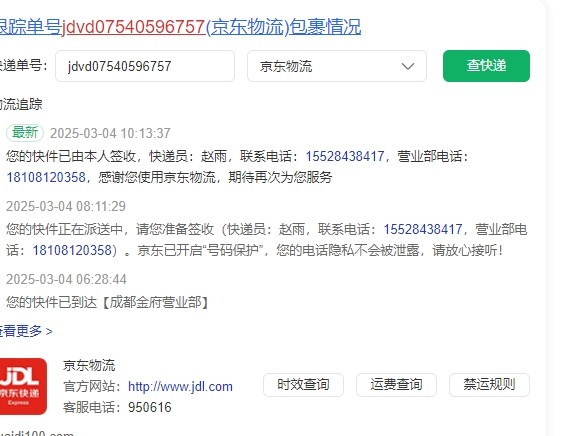Select the 京东物流 courier combo box
Image resolution: width=565 pixels, height=436 pixels.
[x=337, y=66]
